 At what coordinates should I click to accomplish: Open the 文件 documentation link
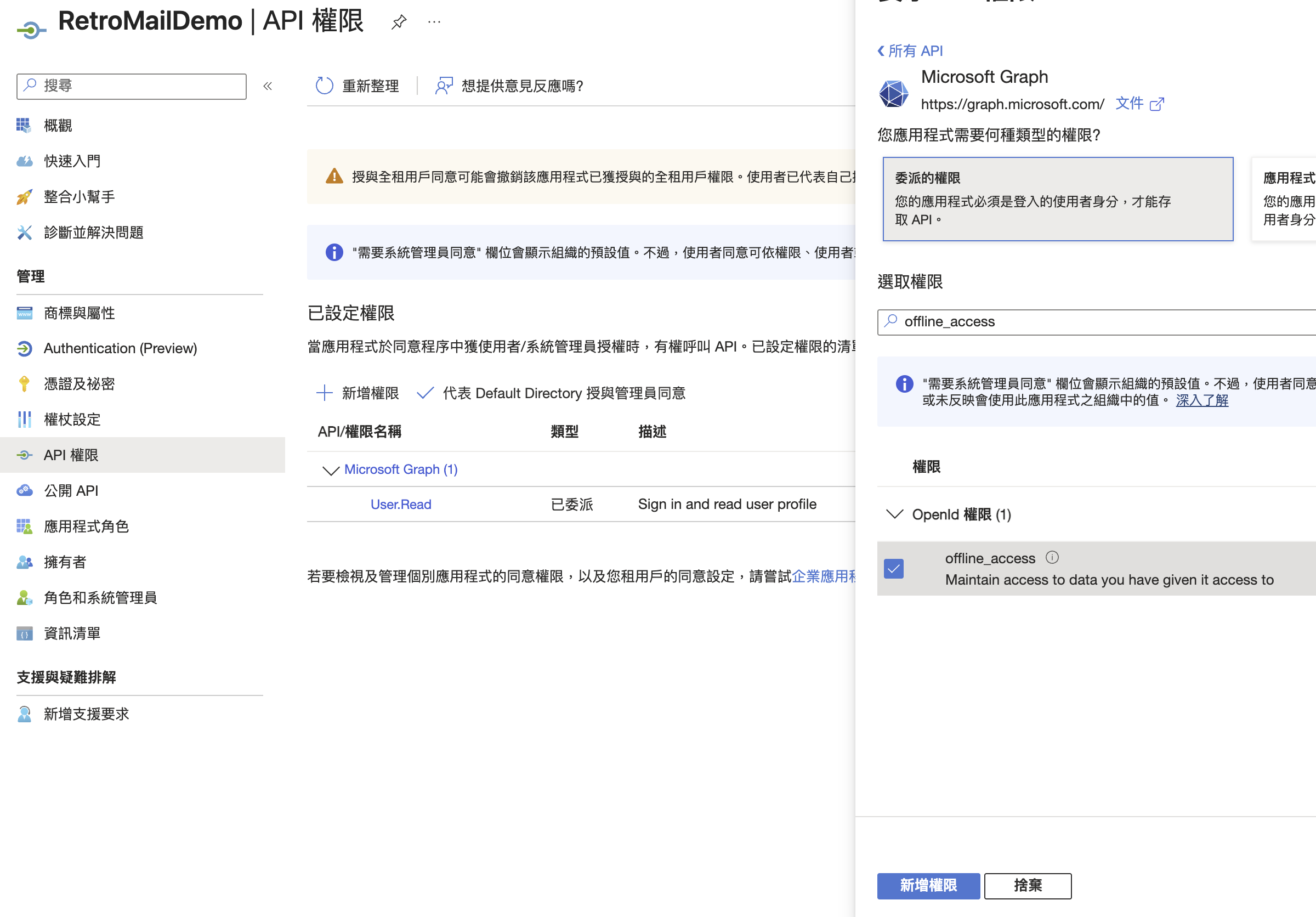pyautogui.click(x=1129, y=104)
